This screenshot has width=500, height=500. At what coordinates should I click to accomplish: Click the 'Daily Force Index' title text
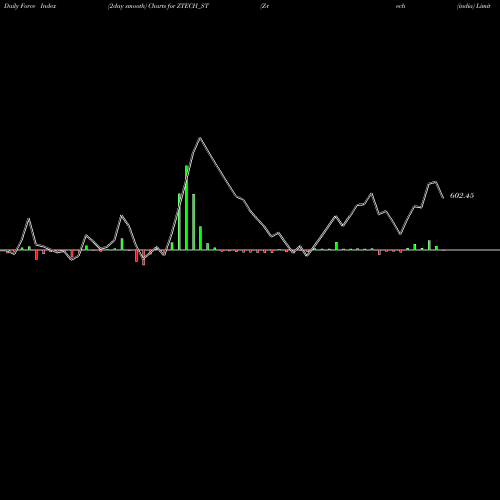click(30, 6)
